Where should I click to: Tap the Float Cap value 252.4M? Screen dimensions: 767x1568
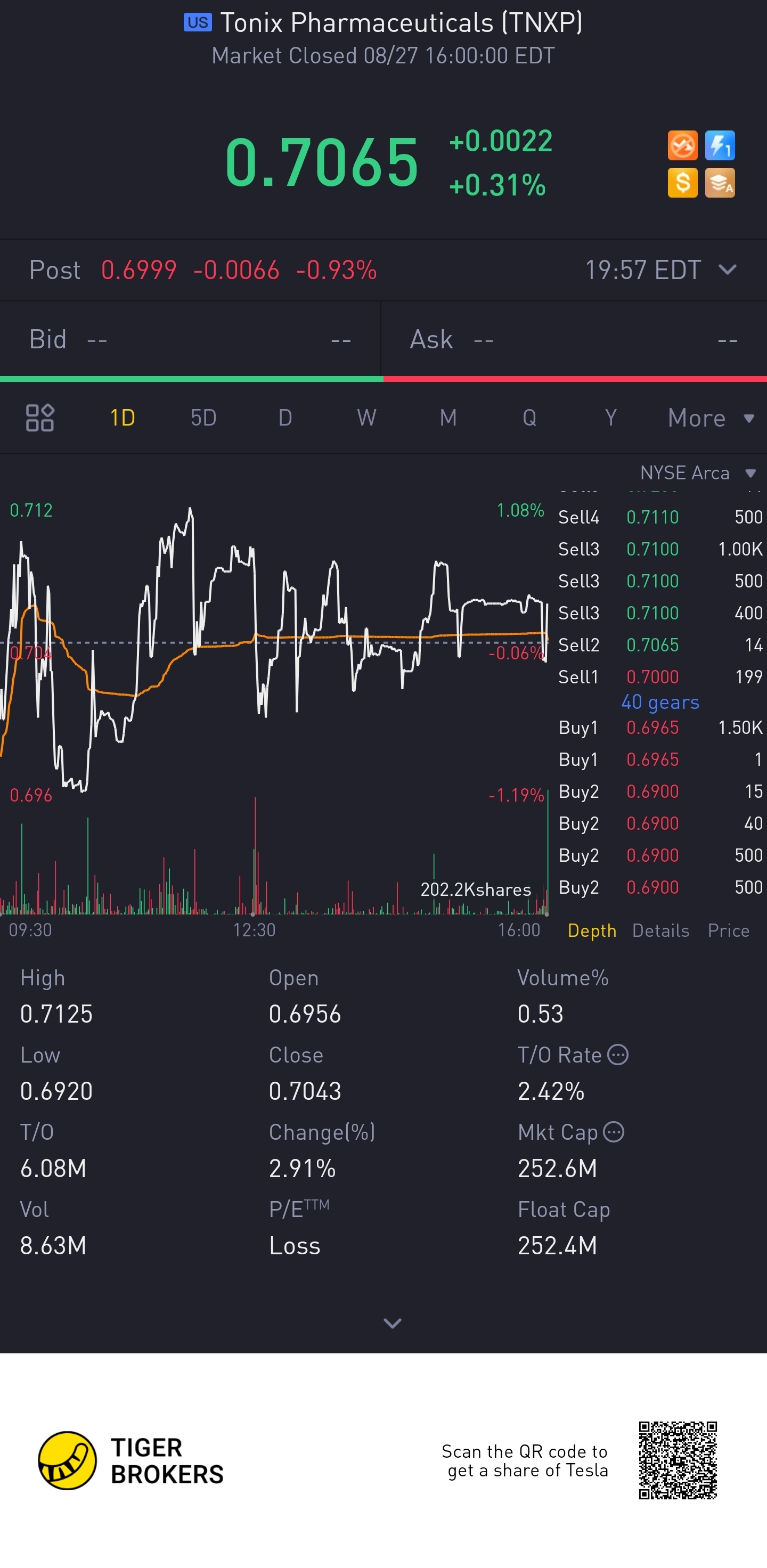click(557, 1246)
